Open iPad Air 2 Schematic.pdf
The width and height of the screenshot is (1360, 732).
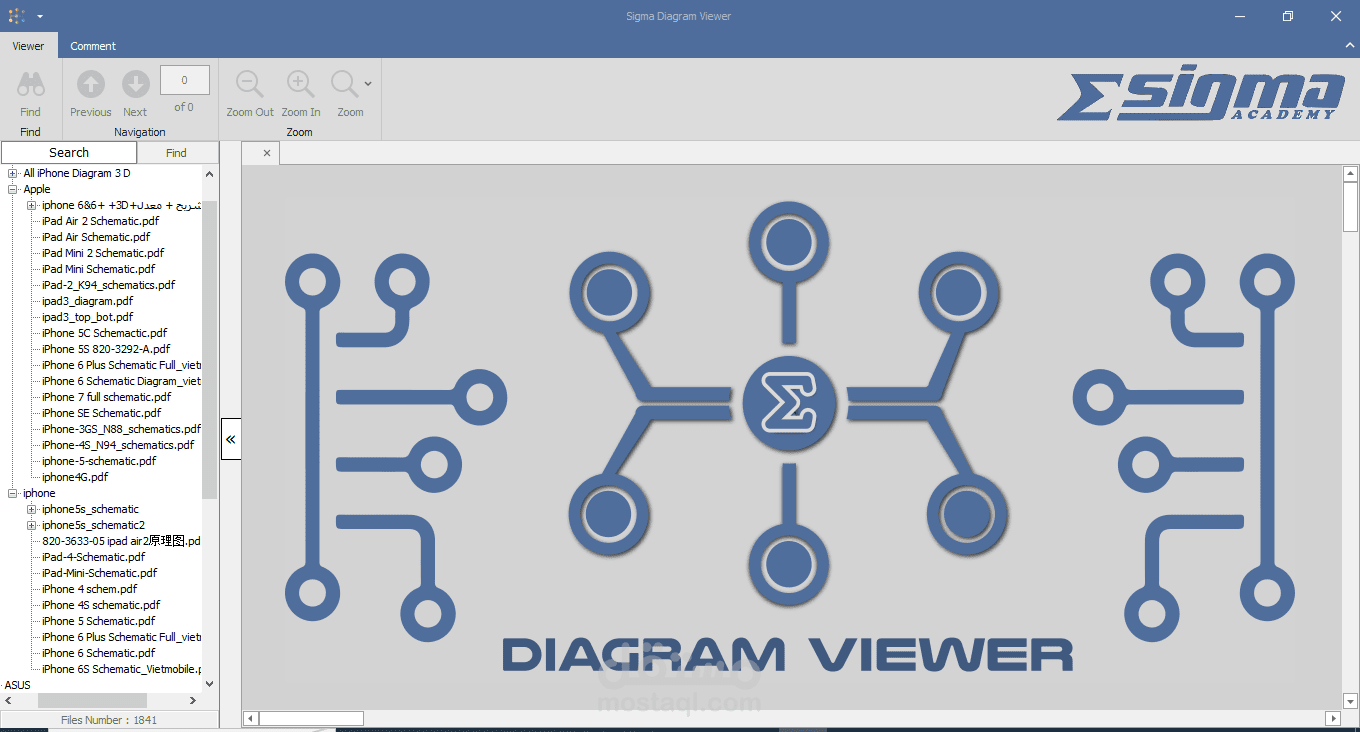[100, 221]
